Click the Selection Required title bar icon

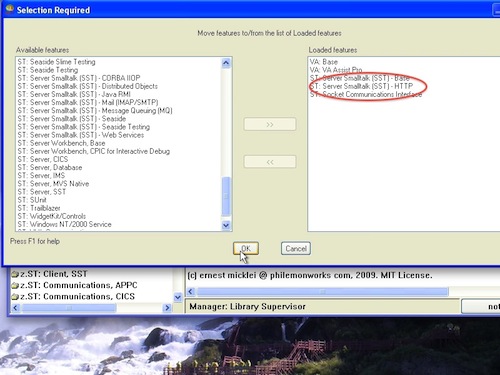(x=10, y=9)
